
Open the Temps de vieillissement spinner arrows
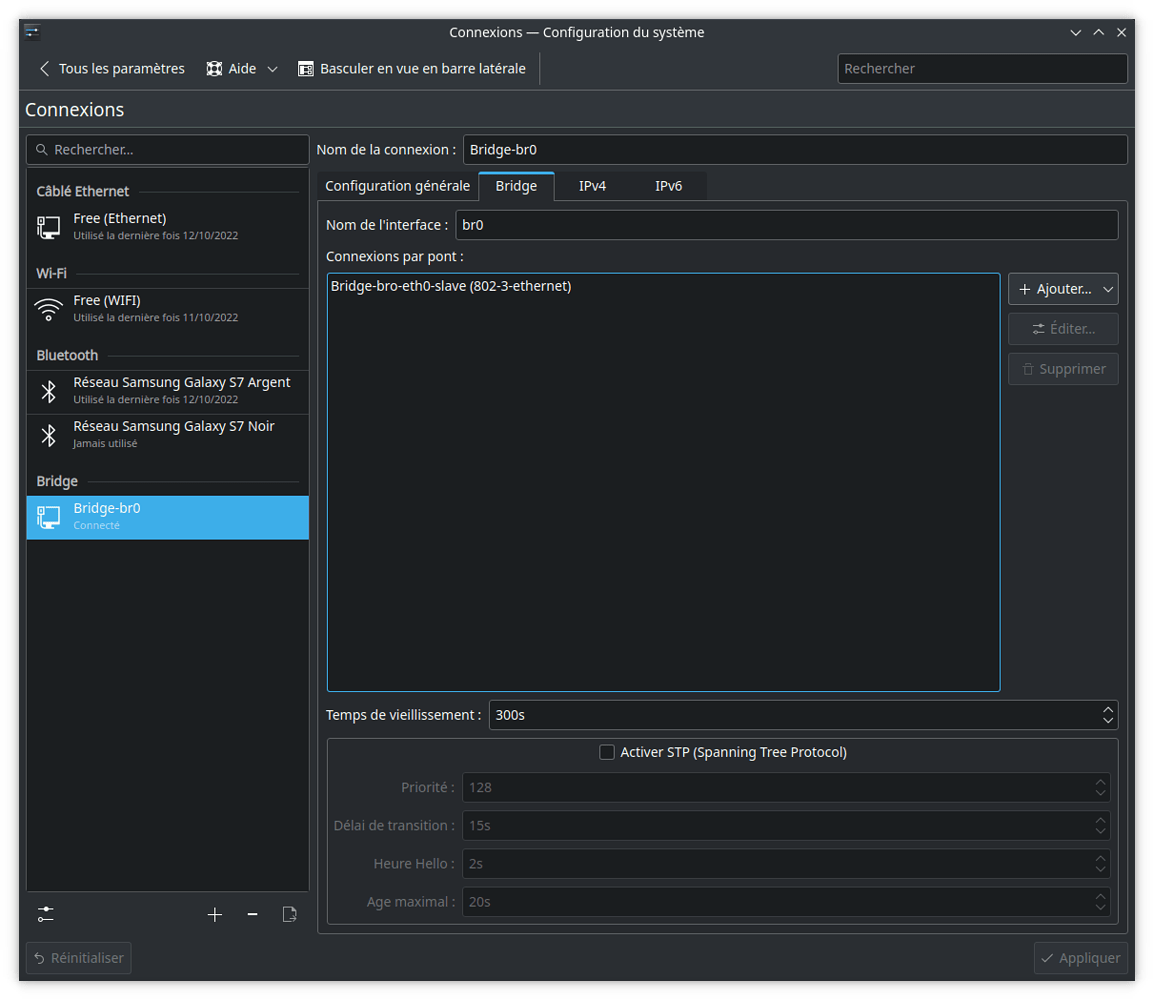click(x=1107, y=715)
